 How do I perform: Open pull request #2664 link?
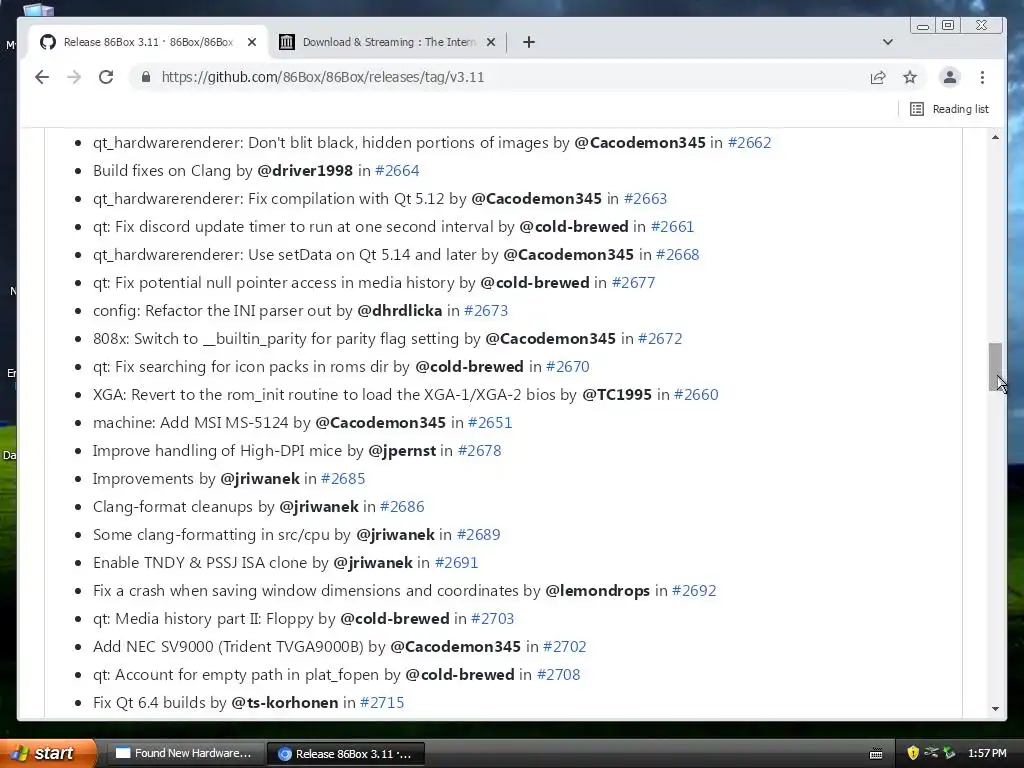click(397, 170)
